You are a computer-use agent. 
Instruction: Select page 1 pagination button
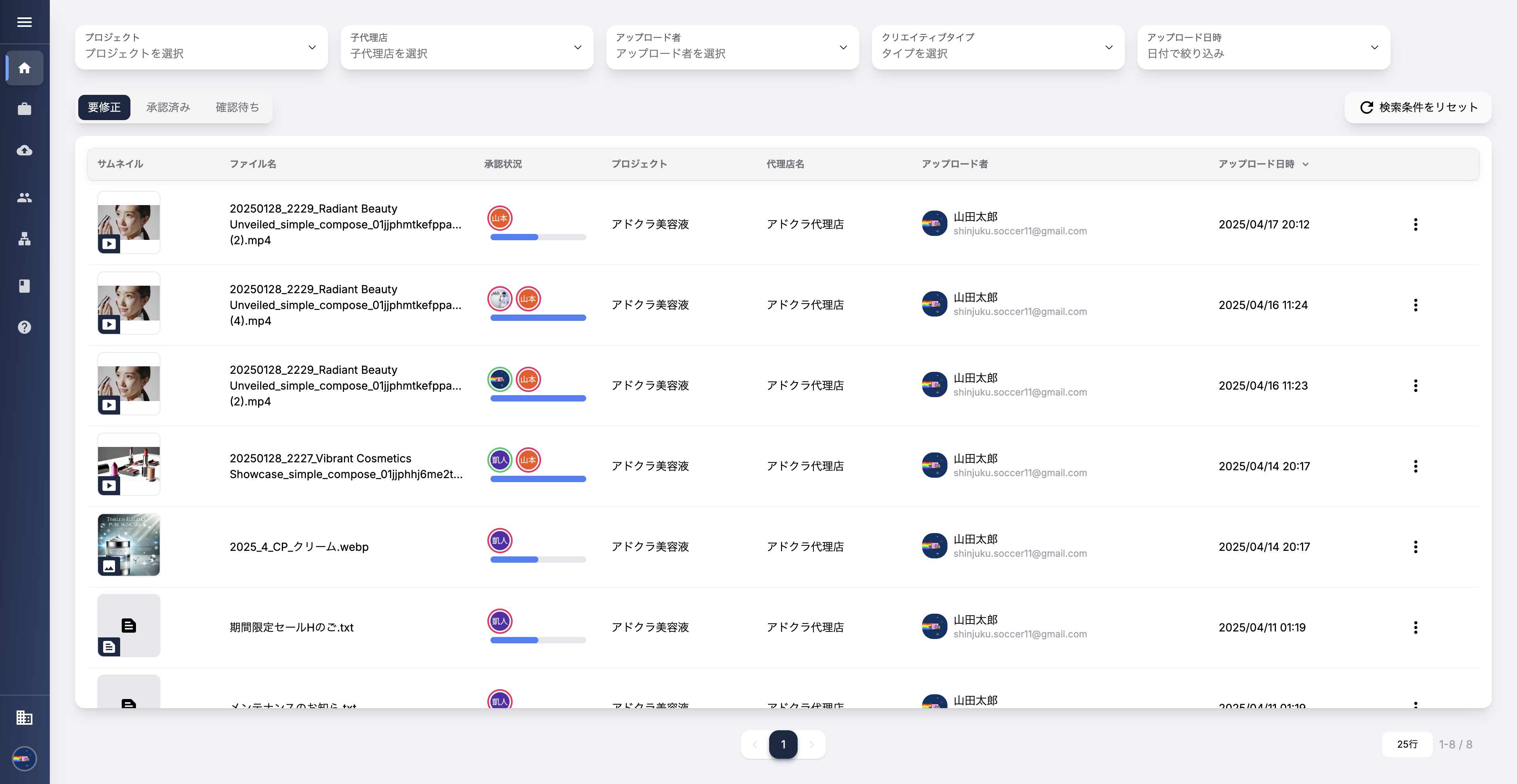click(783, 744)
